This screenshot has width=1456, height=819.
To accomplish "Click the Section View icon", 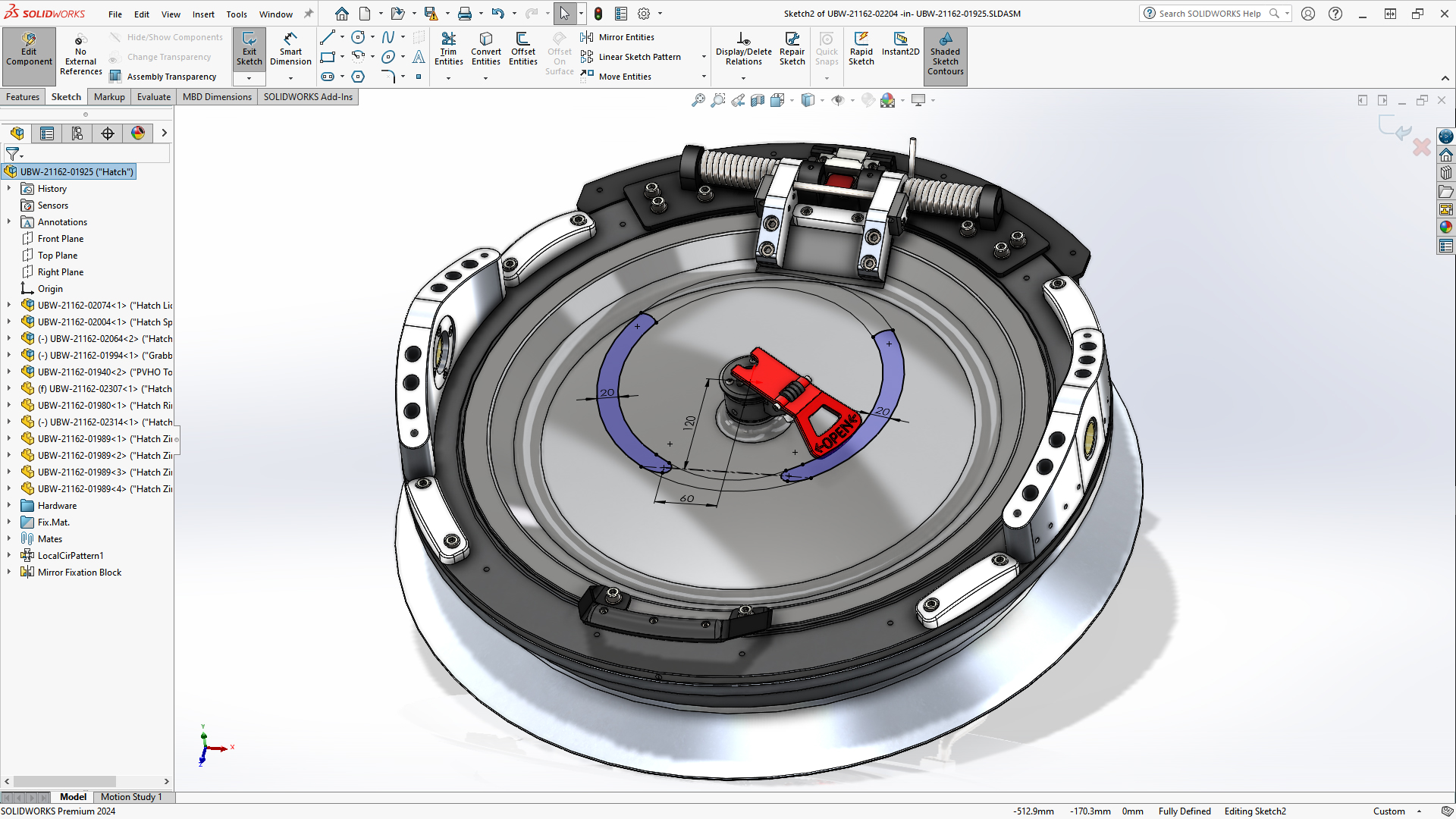I will coord(758,100).
